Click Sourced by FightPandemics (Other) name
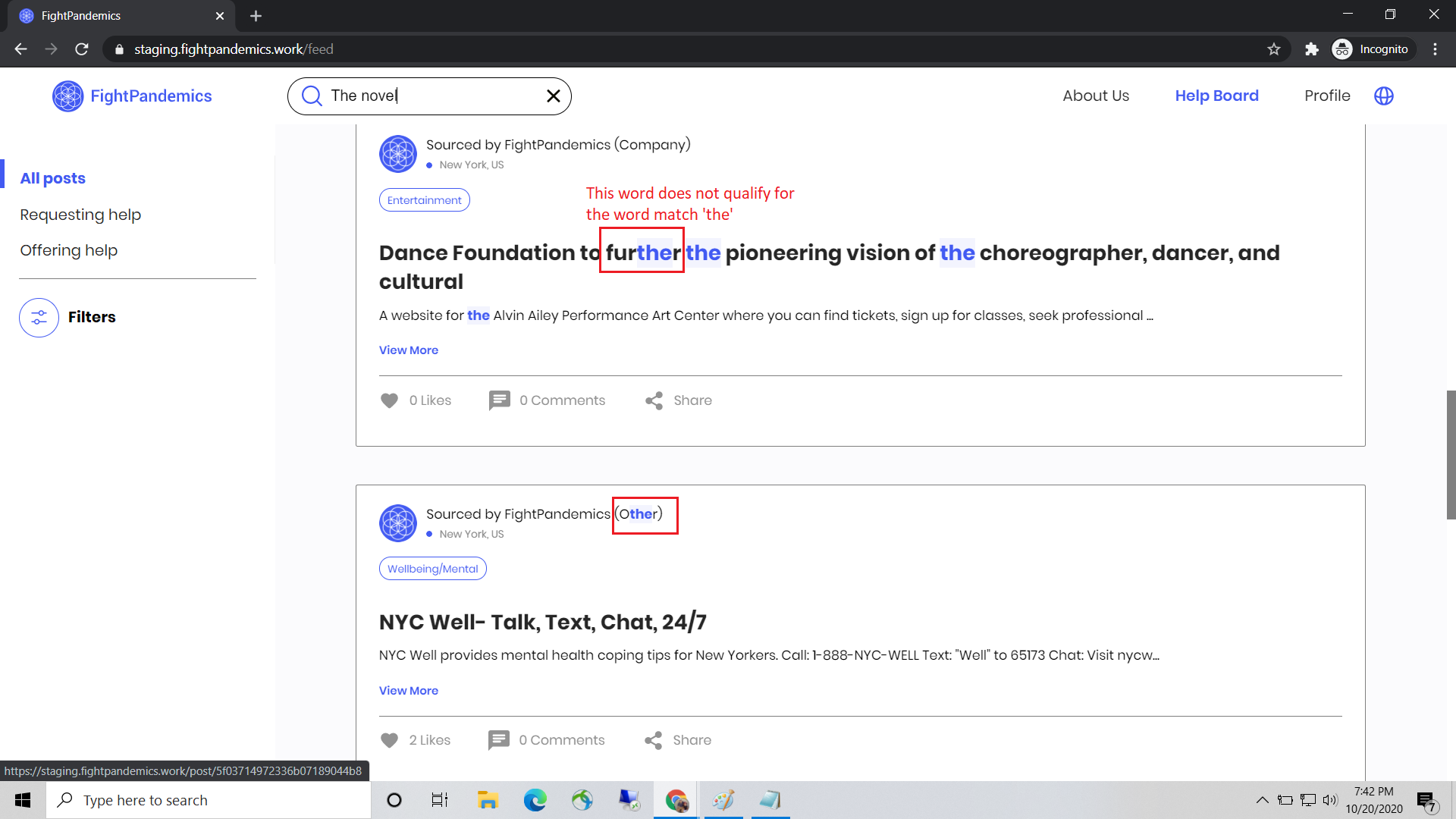1456x819 pixels. pyautogui.click(x=544, y=514)
